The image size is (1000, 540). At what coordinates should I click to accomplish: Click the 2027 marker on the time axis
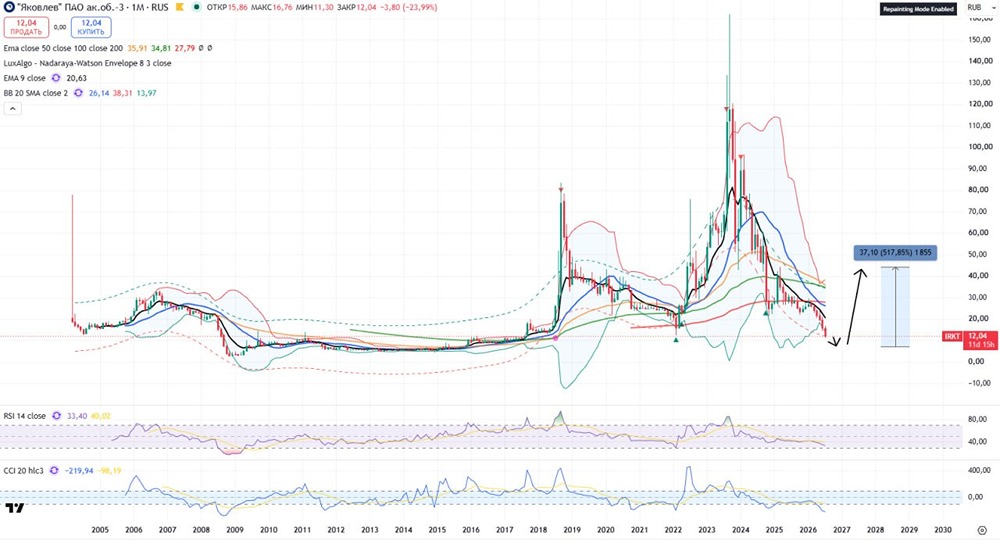coord(841,530)
